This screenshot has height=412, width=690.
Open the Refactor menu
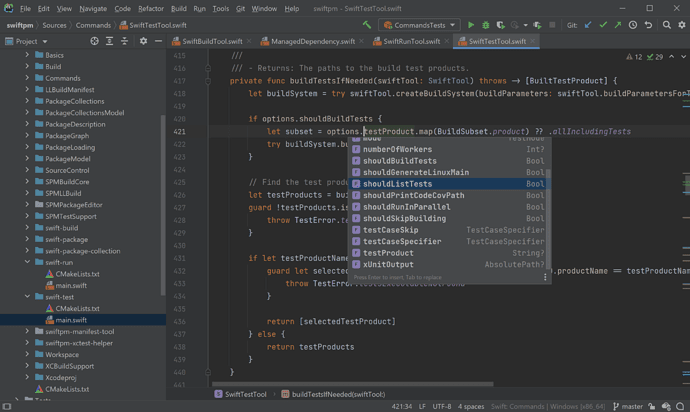point(151,8)
